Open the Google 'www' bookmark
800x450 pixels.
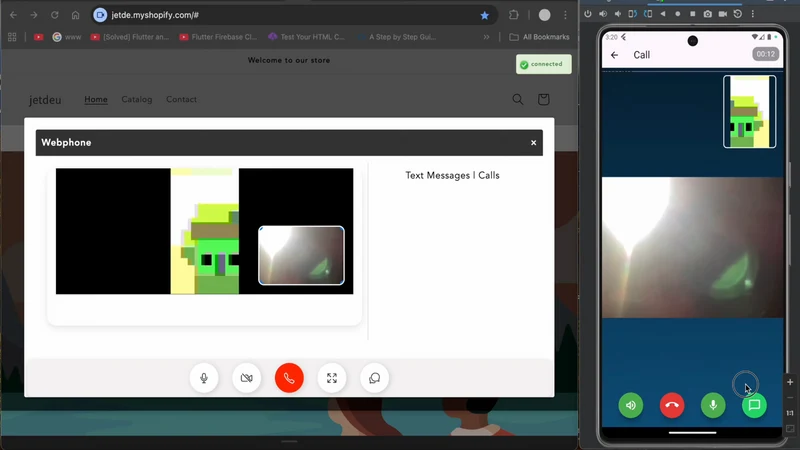click(x=67, y=37)
